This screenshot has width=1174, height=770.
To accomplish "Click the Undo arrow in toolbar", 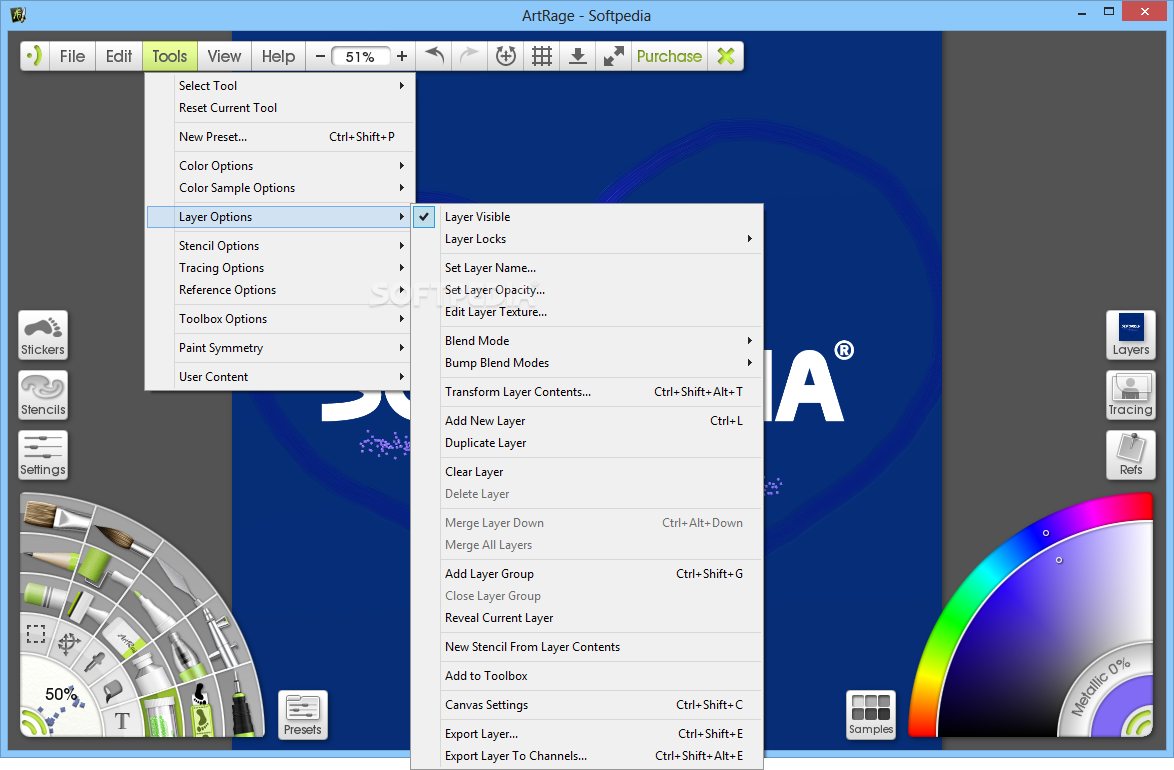I will (x=434, y=56).
